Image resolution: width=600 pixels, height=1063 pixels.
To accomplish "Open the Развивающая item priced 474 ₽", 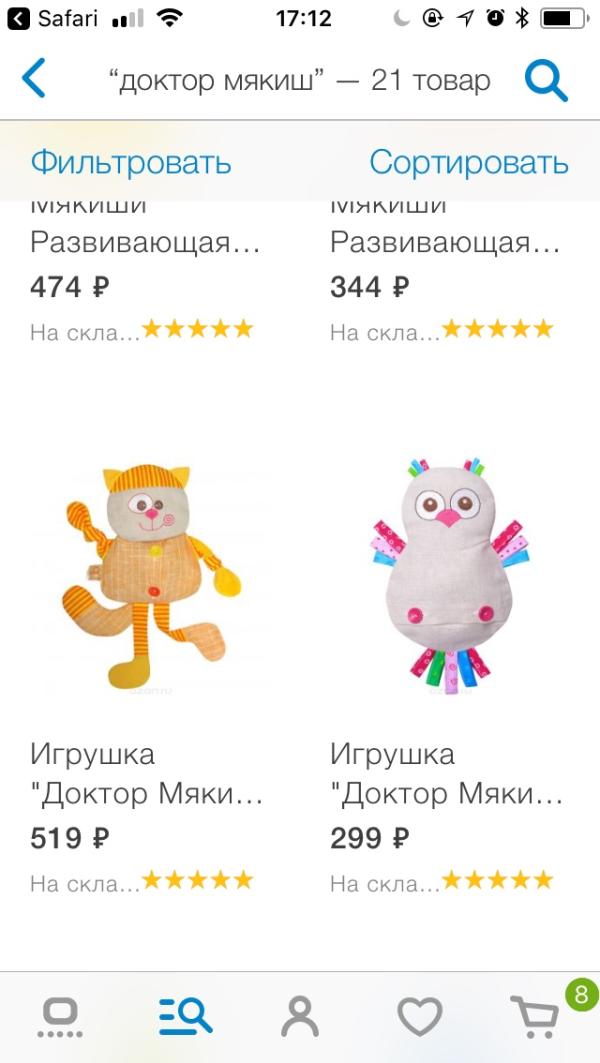I will point(146,243).
